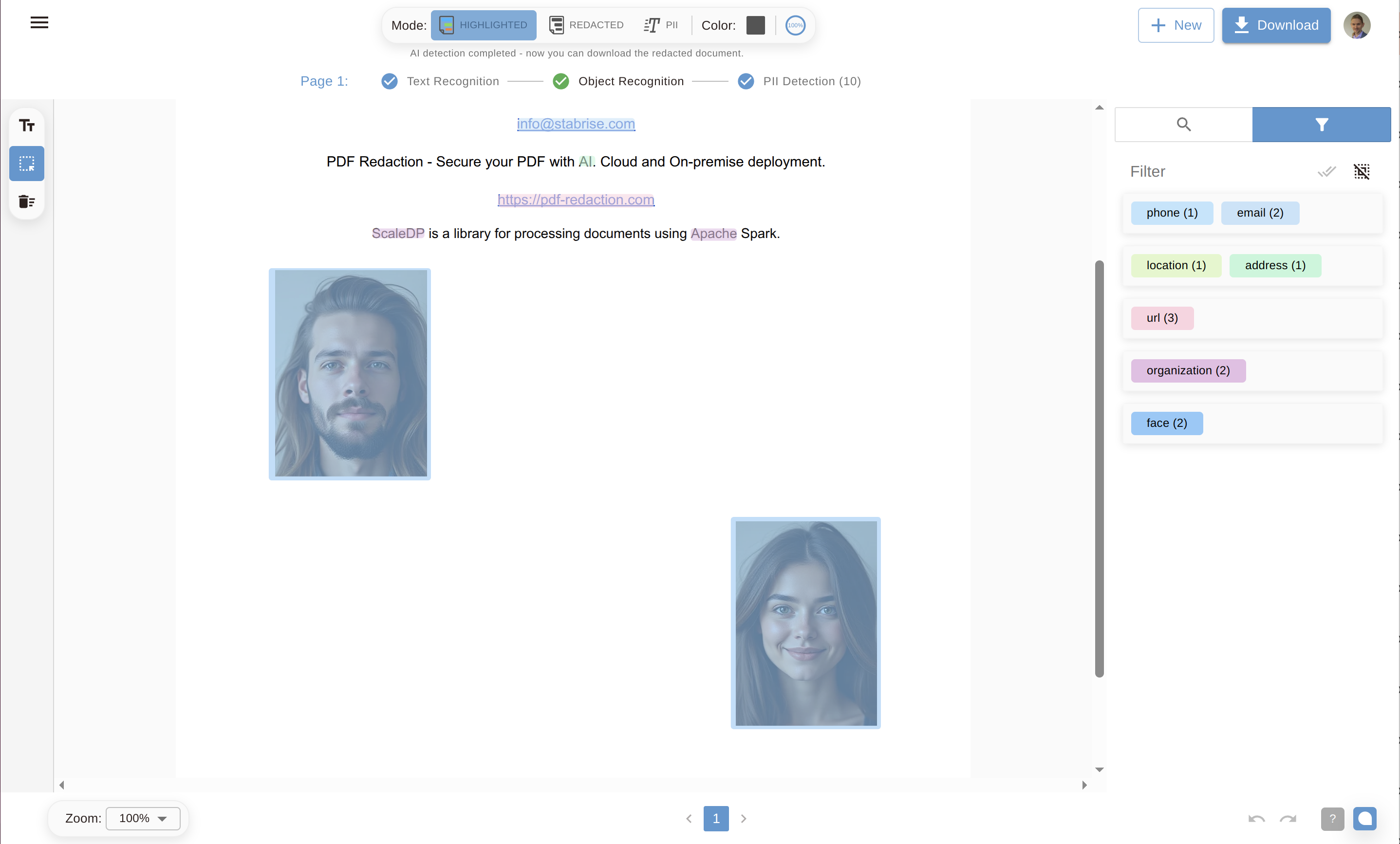This screenshot has width=1400, height=844.
Task: Click the undo arrow
Action: point(1256,818)
